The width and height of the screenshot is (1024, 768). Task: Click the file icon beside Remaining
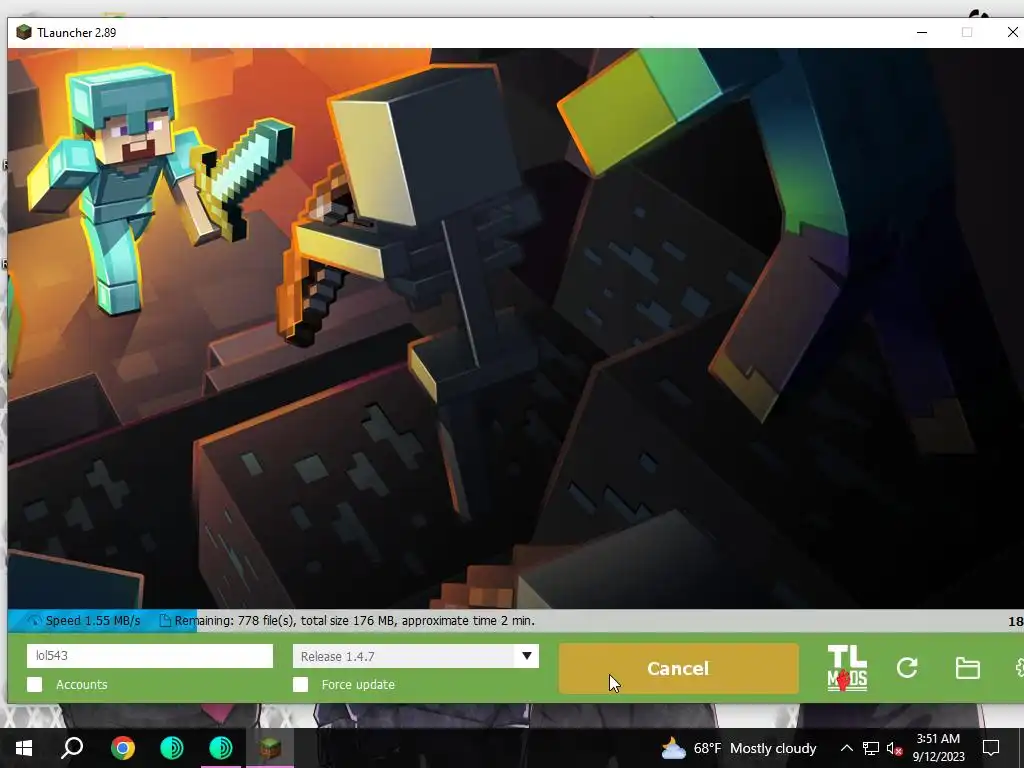[165, 621]
